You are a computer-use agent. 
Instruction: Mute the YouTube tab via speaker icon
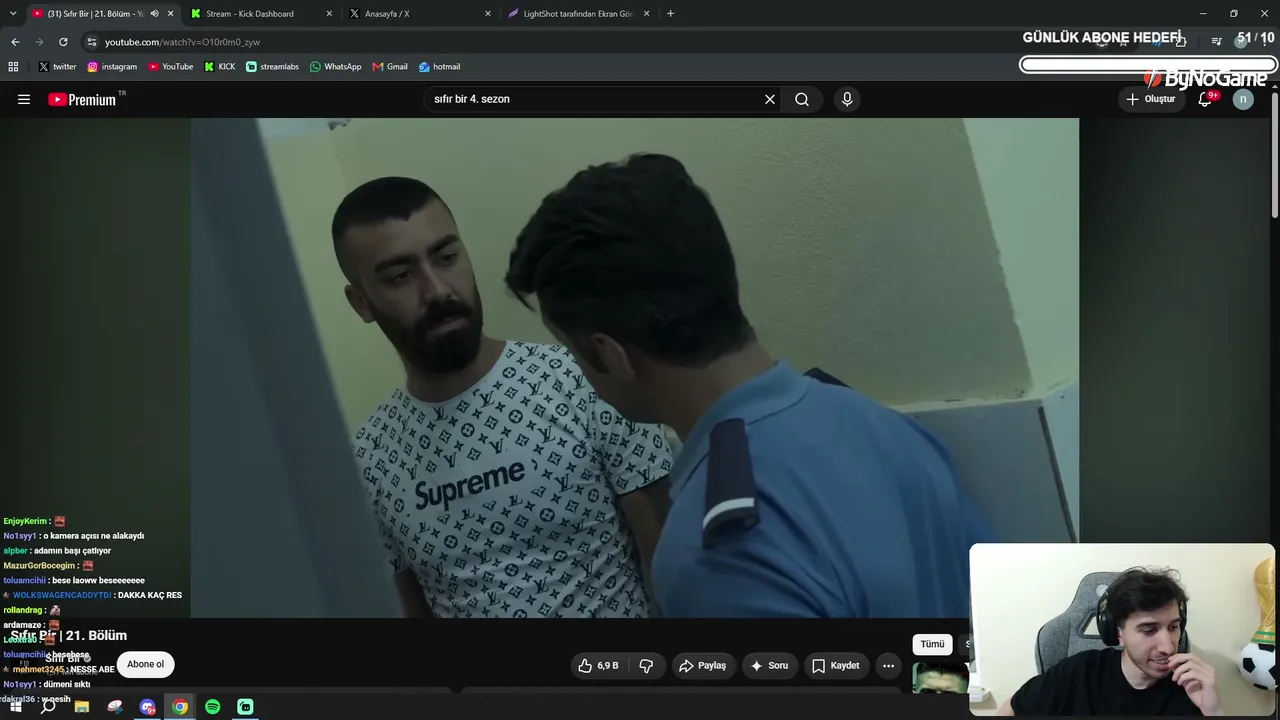[154, 14]
